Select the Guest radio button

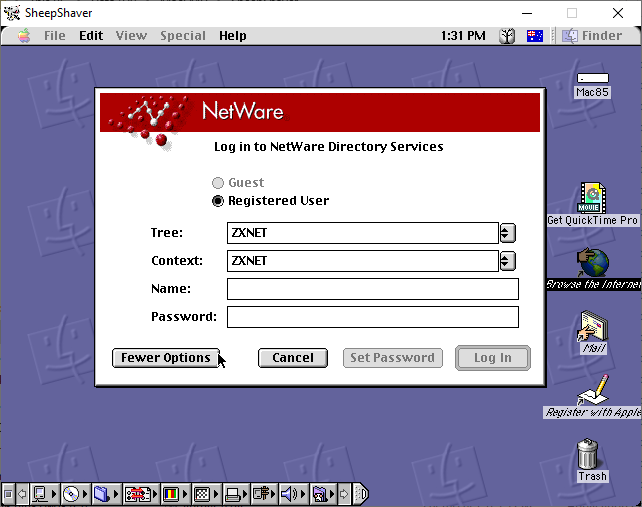(x=238, y=182)
